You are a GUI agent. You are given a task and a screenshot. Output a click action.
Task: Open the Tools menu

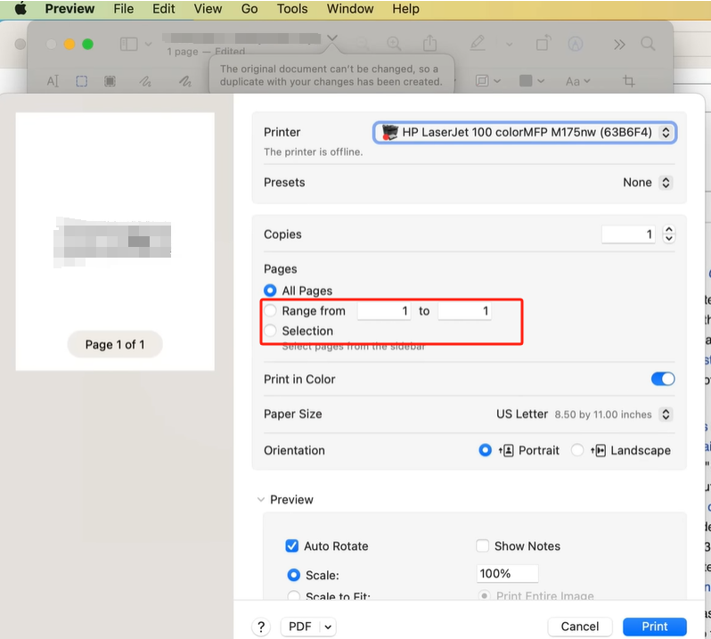292,9
